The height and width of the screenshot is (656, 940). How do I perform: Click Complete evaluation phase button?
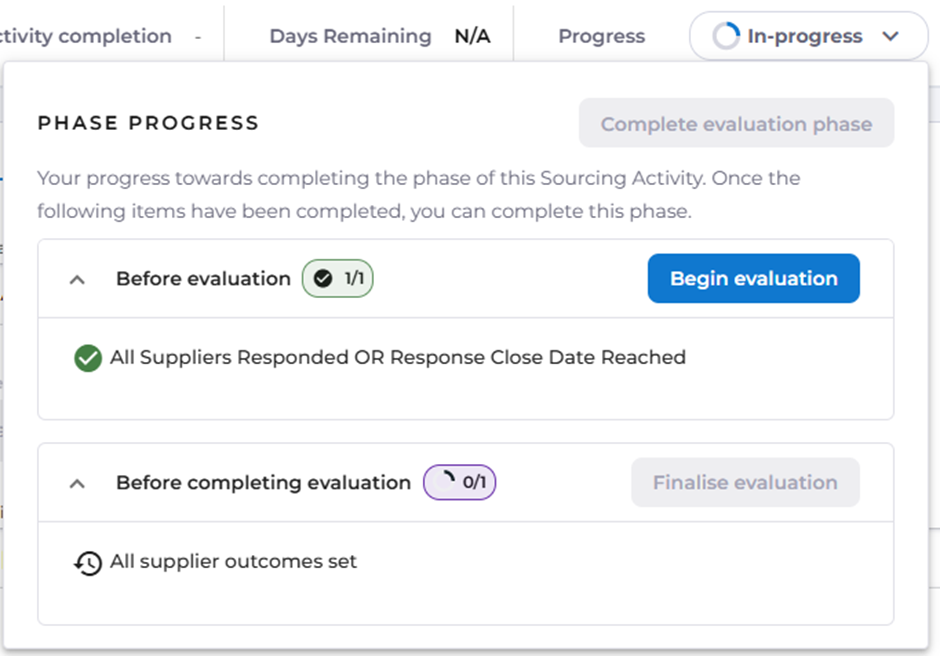pos(736,125)
